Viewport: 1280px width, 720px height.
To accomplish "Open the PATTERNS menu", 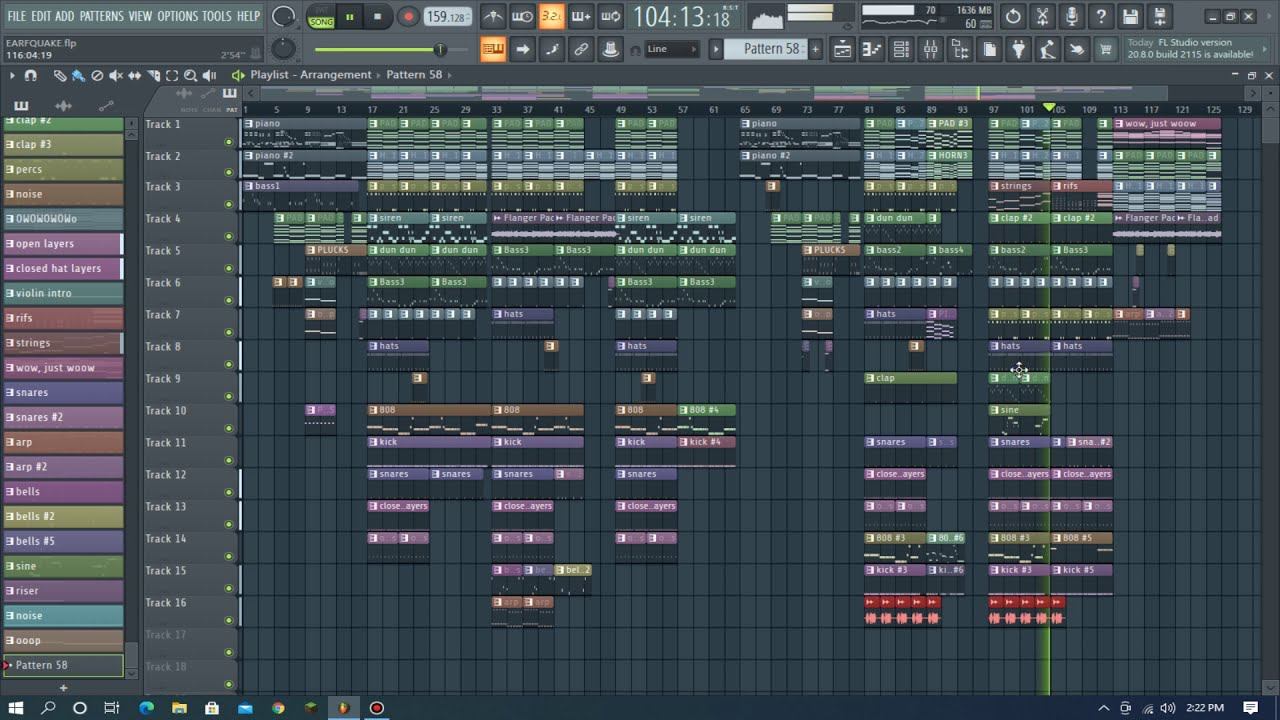I will 101,16.
